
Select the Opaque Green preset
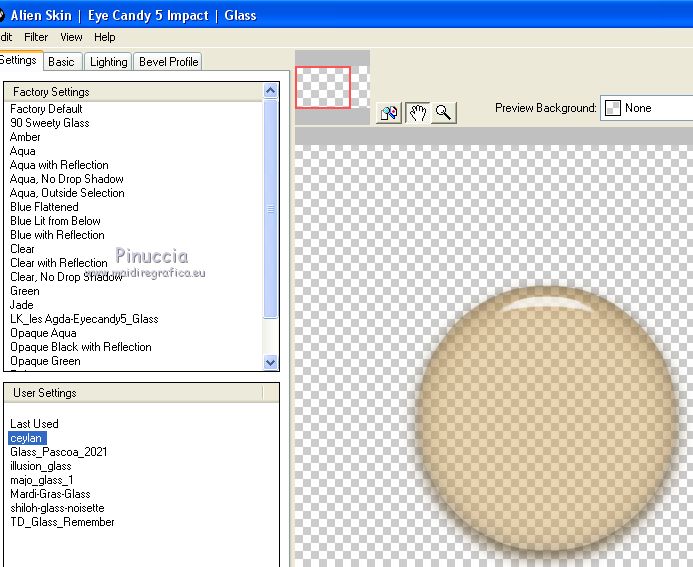45,361
